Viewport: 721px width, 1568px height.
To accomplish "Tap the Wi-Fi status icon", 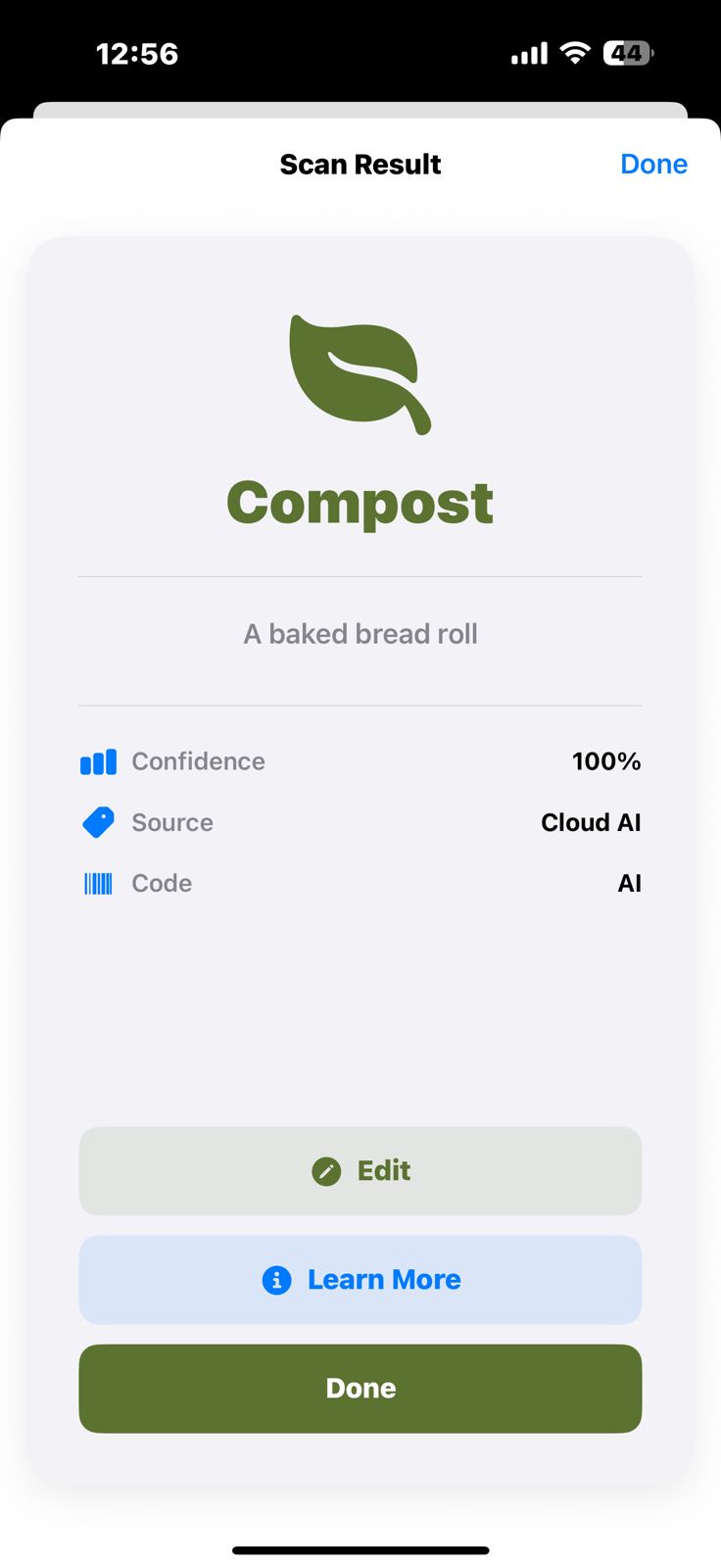I will click(575, 53).
